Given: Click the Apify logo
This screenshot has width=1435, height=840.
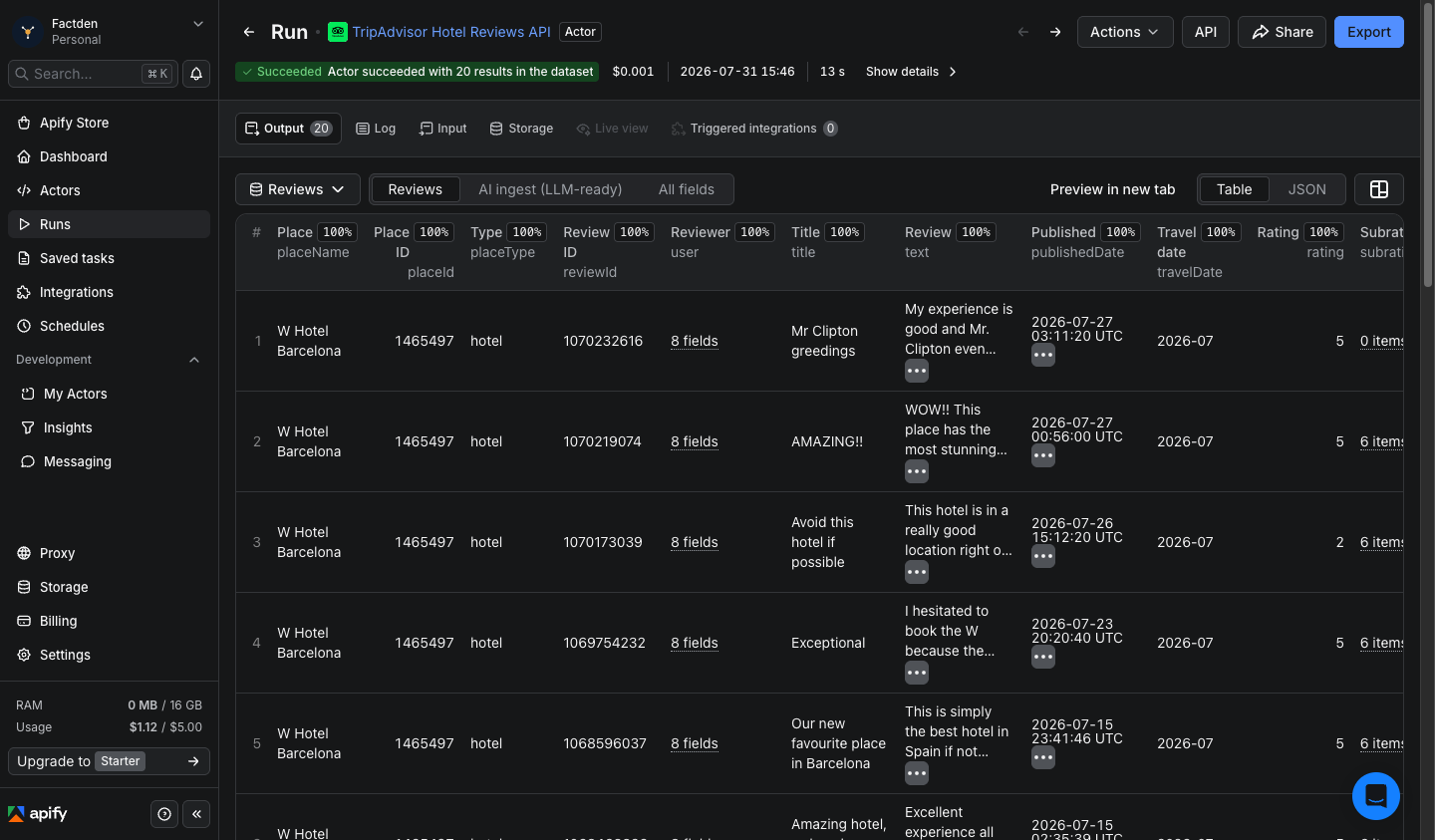Looking at the screenshot, I should (38, 814).
